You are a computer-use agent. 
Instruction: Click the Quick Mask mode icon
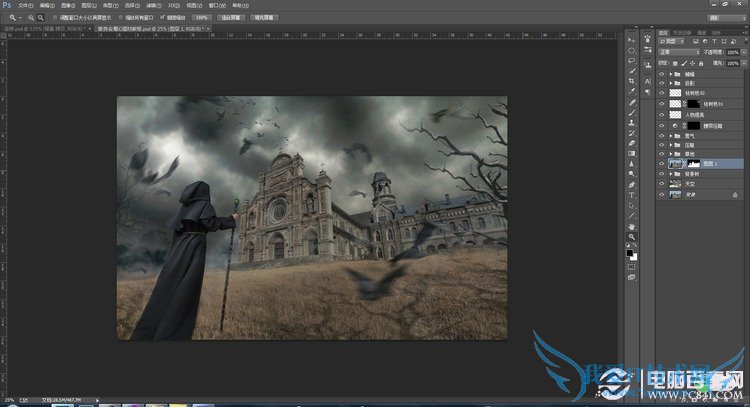pyautogui.click(x=632, y=267)
